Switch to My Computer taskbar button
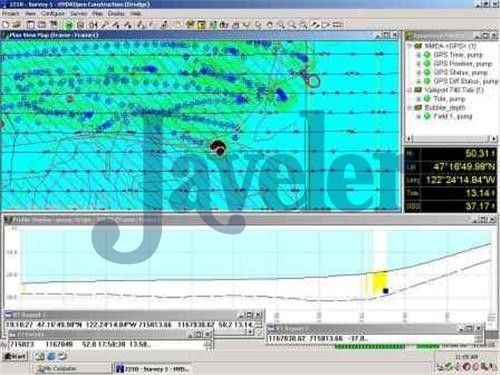This screenshot has height=375, width=500. [x=73, y=369]
